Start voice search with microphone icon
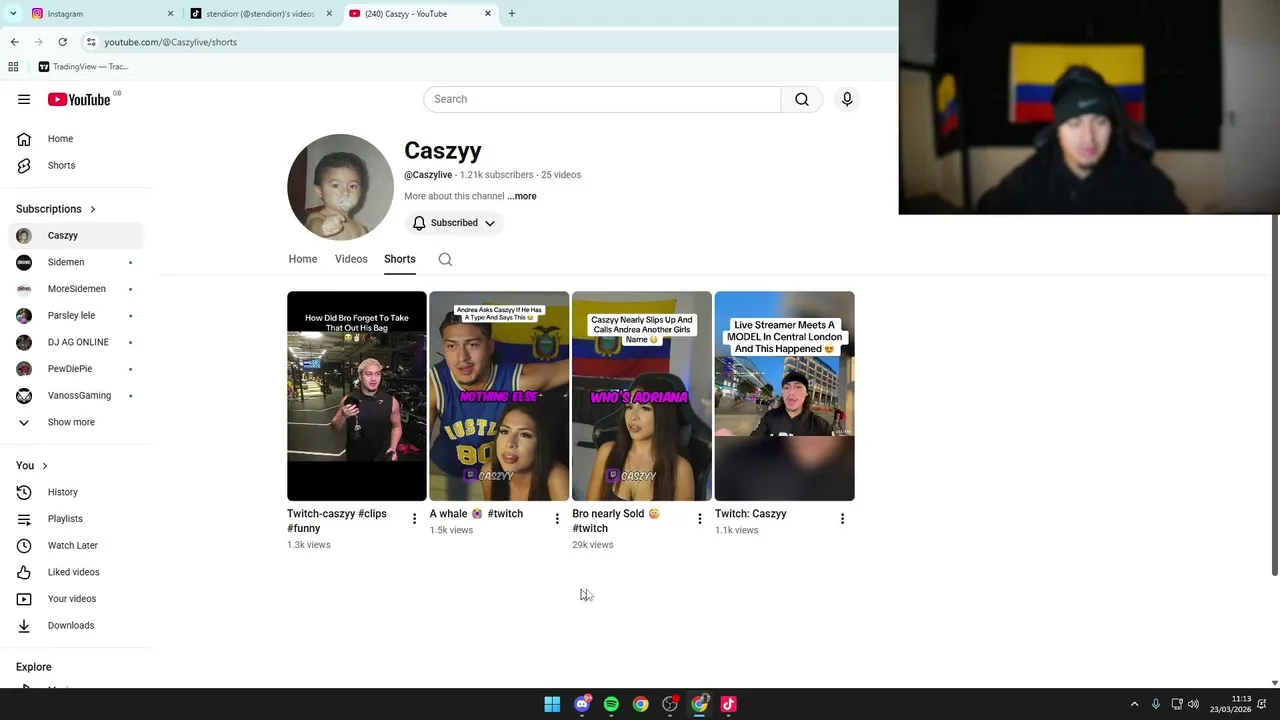 pos(847,99)
